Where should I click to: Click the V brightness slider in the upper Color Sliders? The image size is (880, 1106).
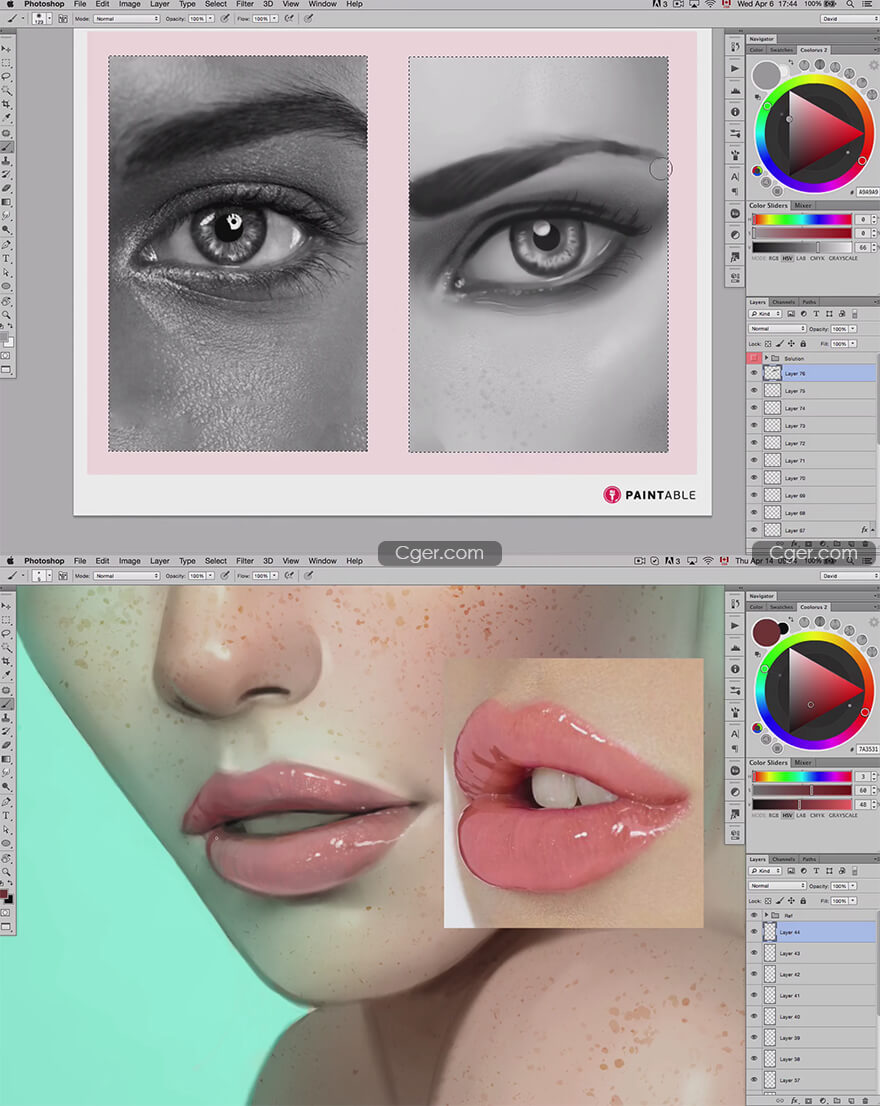[802, 248]
